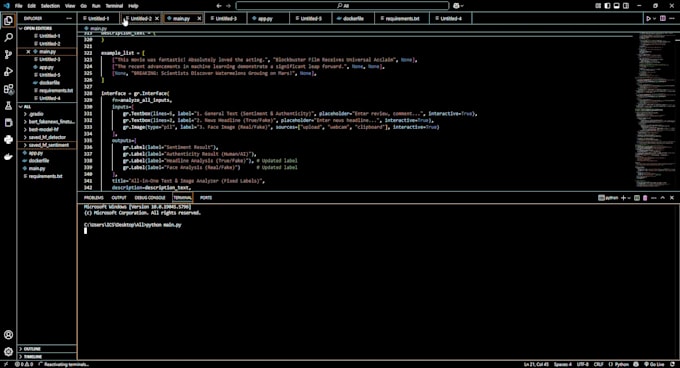Open the Copilot dropdown arrow
680x368 pixels.
[462, 6]
